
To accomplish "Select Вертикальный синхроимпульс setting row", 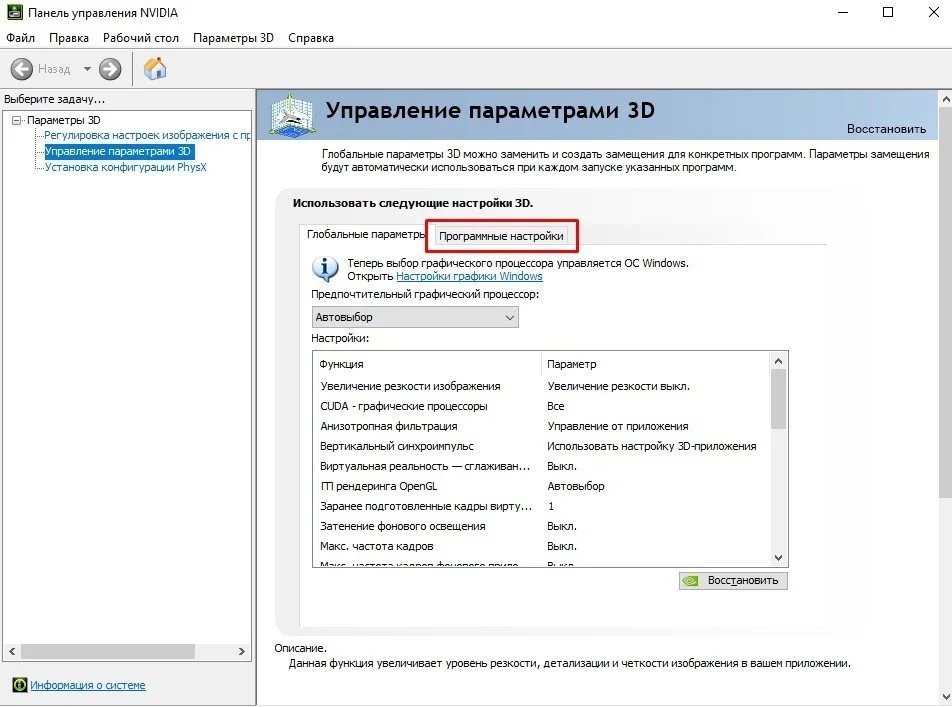I will pos(544,446).
